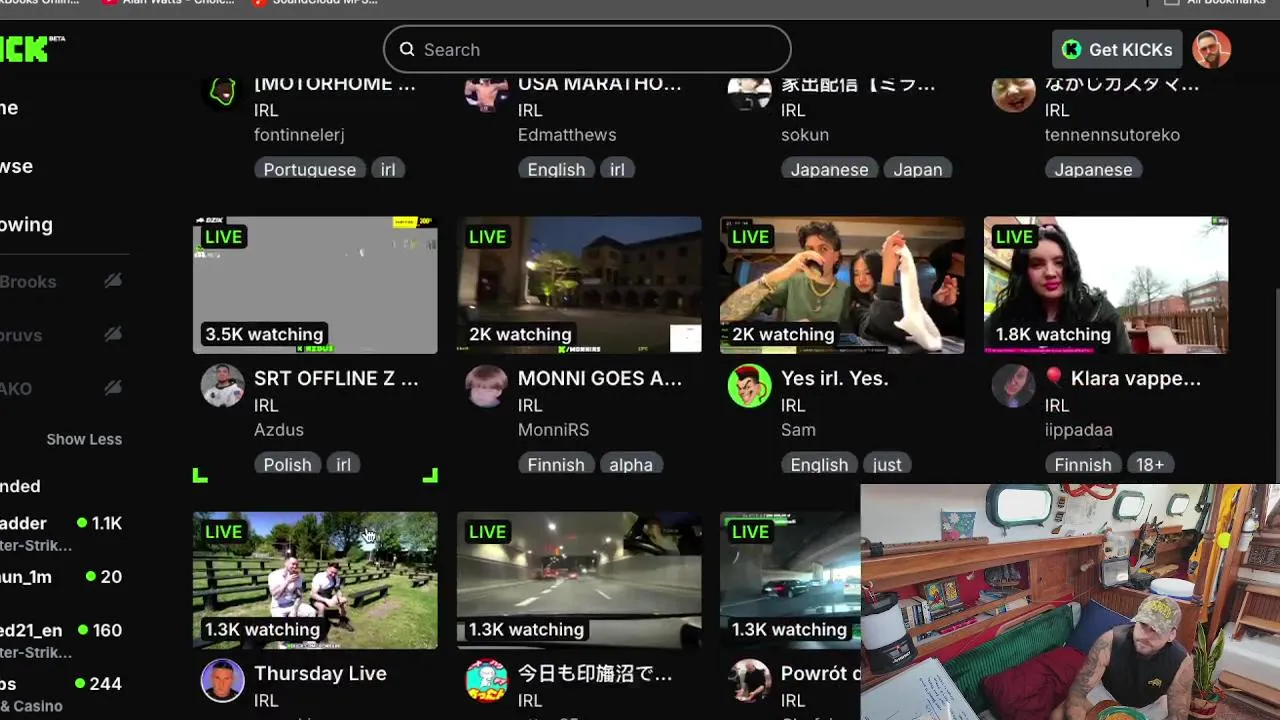Select the just tag under Sam
Image resolution: width=1280 pixels, height=720 pixels.
887,464
